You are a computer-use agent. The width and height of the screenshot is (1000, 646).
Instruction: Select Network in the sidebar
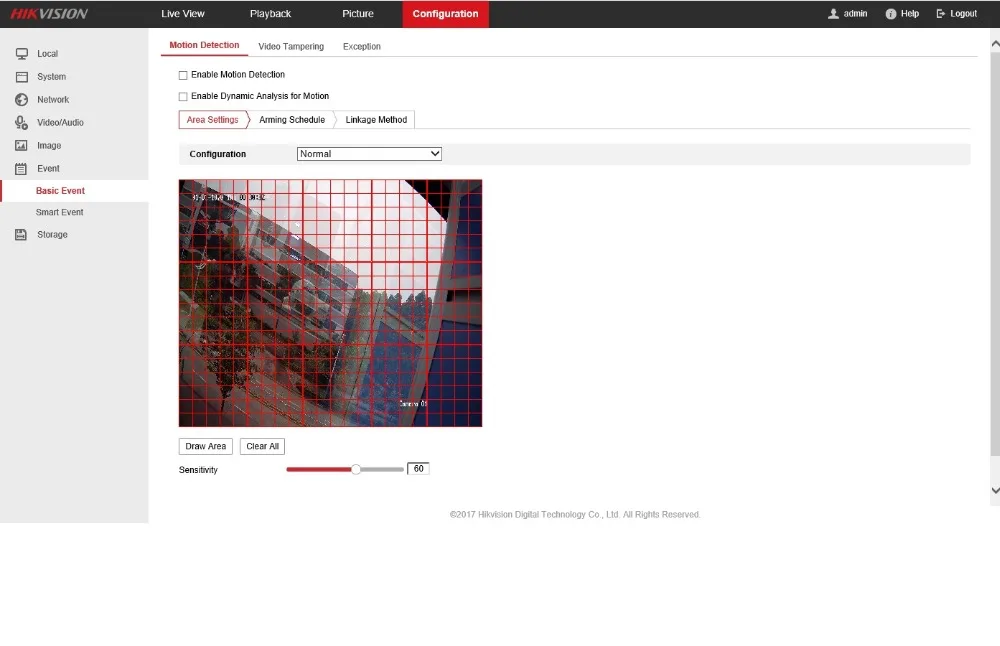click(x=53, y=100)
